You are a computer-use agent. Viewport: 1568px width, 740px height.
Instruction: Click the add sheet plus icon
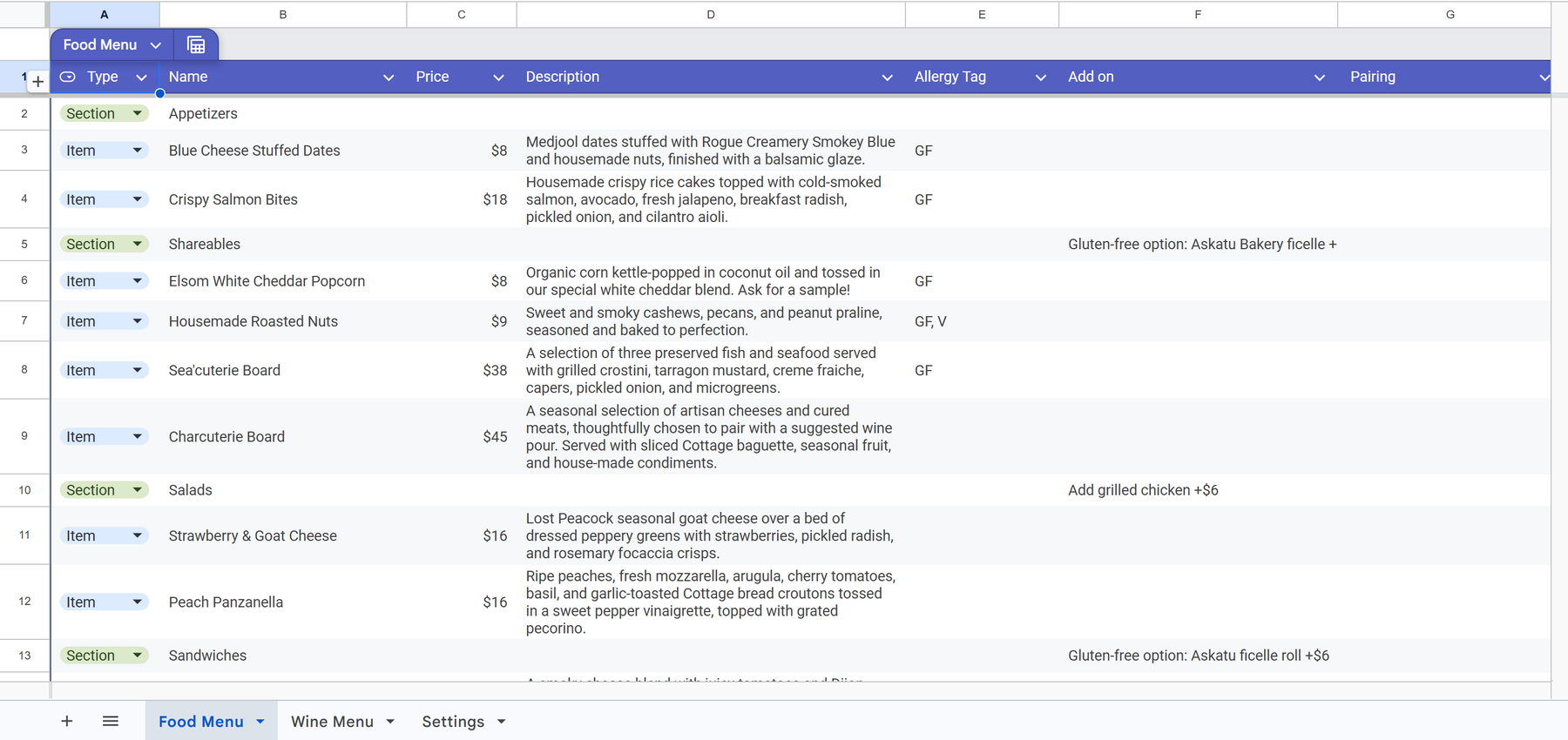[x=67, y=721]
